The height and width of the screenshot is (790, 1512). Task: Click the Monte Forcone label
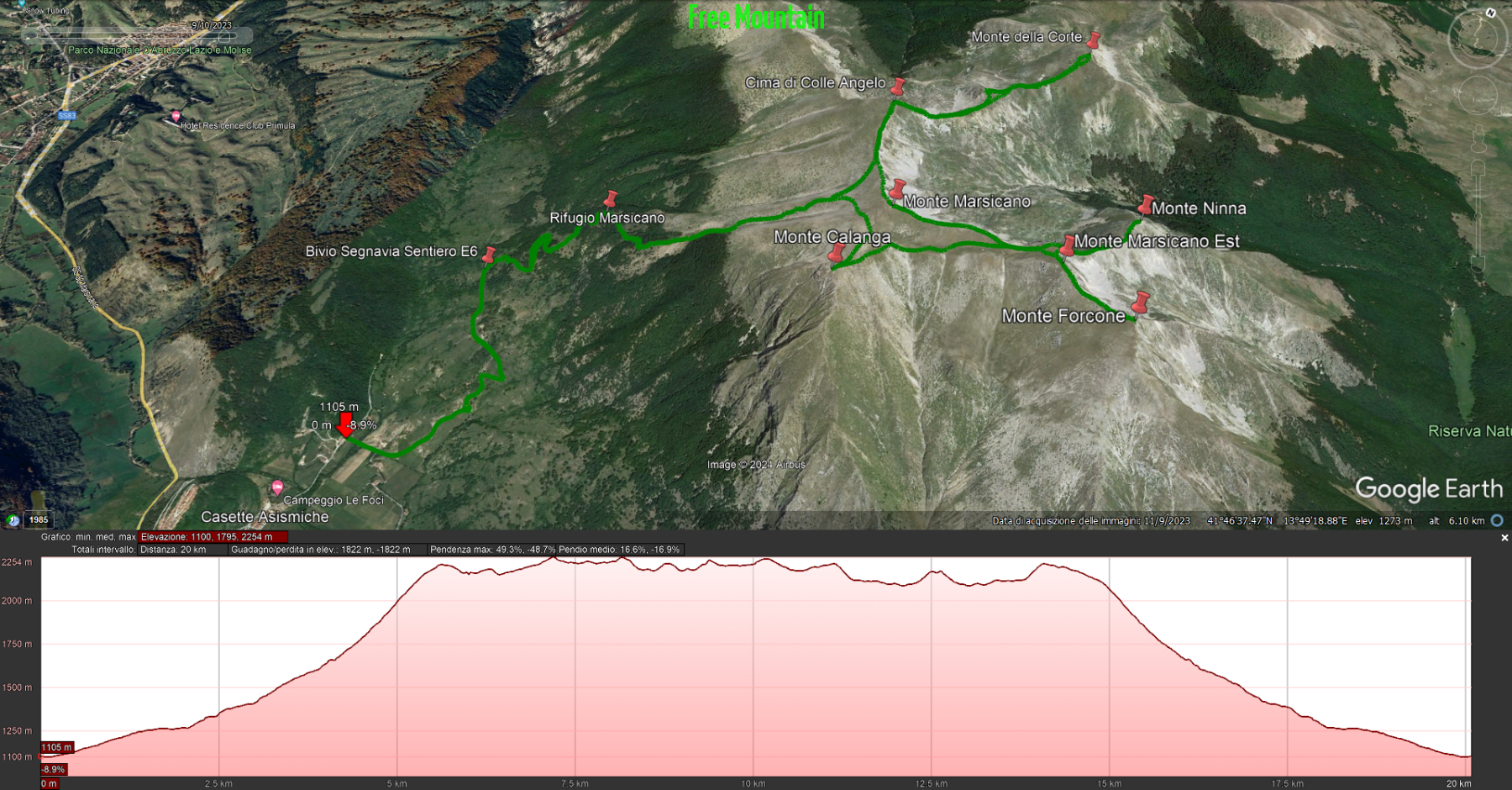coord(1063,316)
